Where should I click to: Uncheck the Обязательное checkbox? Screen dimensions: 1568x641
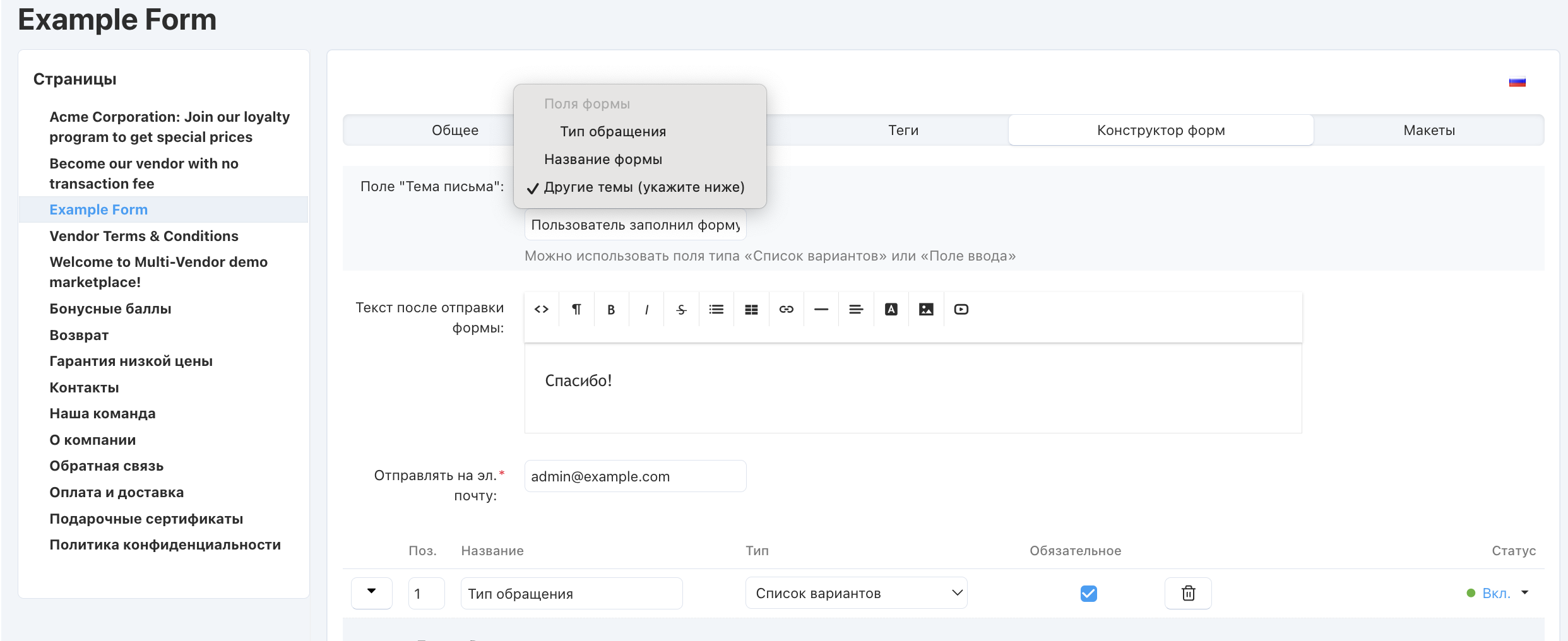pos(1089,593)
